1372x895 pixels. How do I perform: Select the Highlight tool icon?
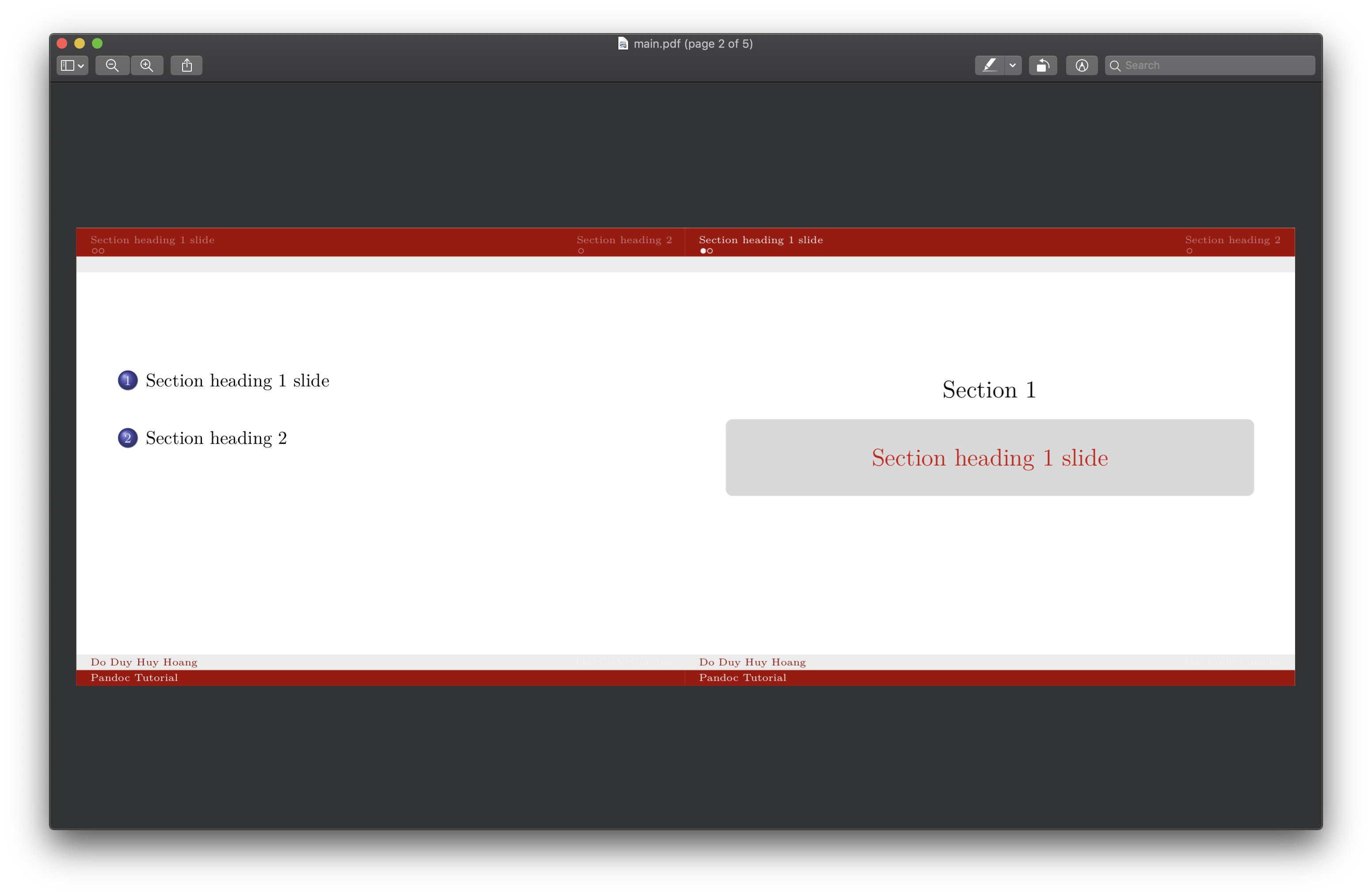click(x=990, y=65)
